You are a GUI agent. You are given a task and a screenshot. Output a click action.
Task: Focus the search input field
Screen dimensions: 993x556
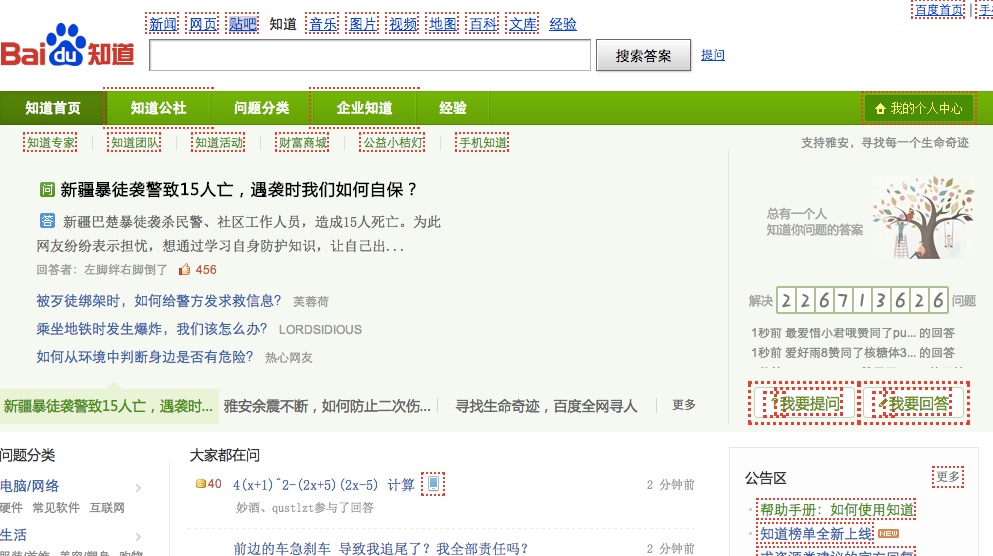(x=370, y=55)
